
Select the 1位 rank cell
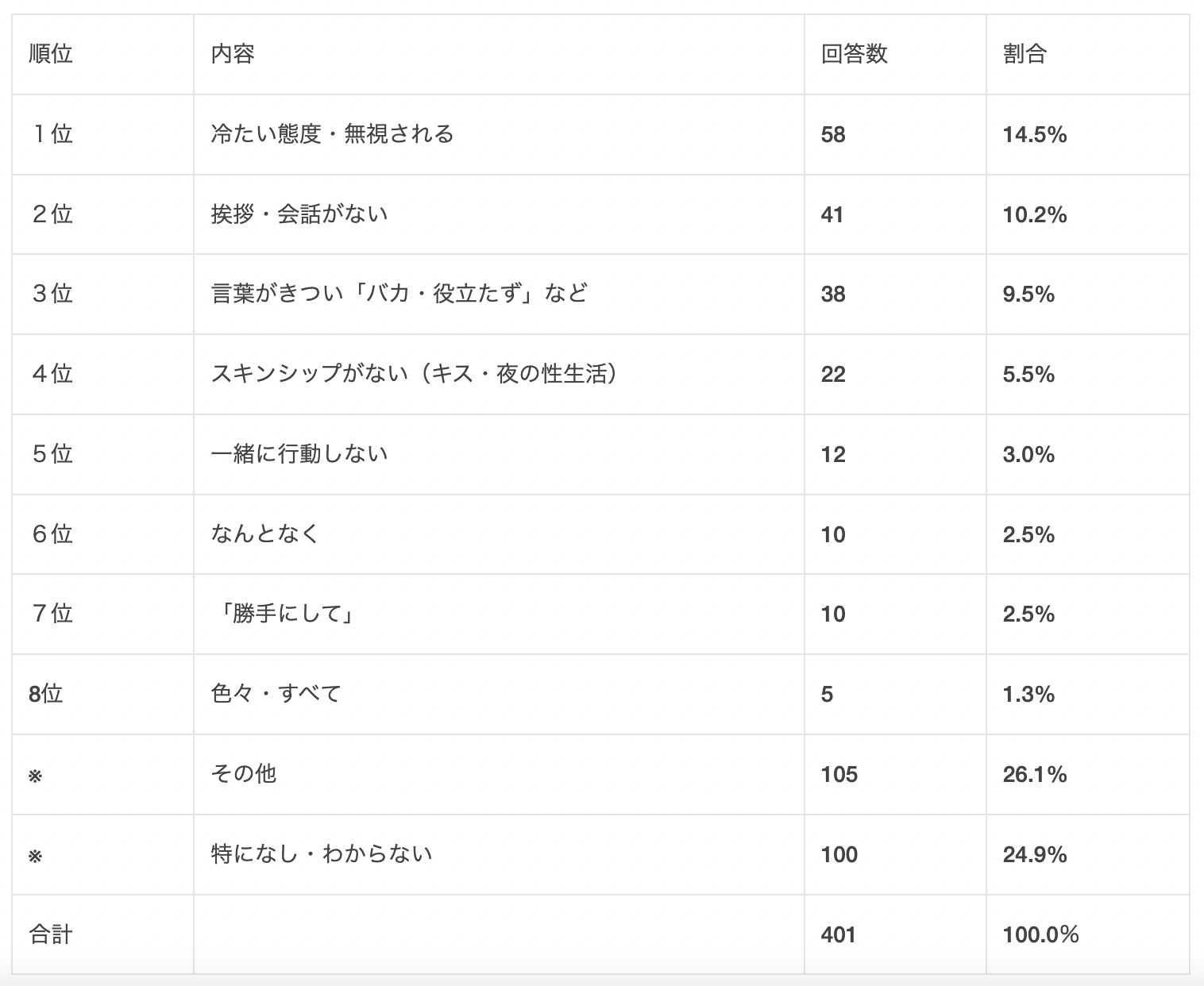point(52,134)
